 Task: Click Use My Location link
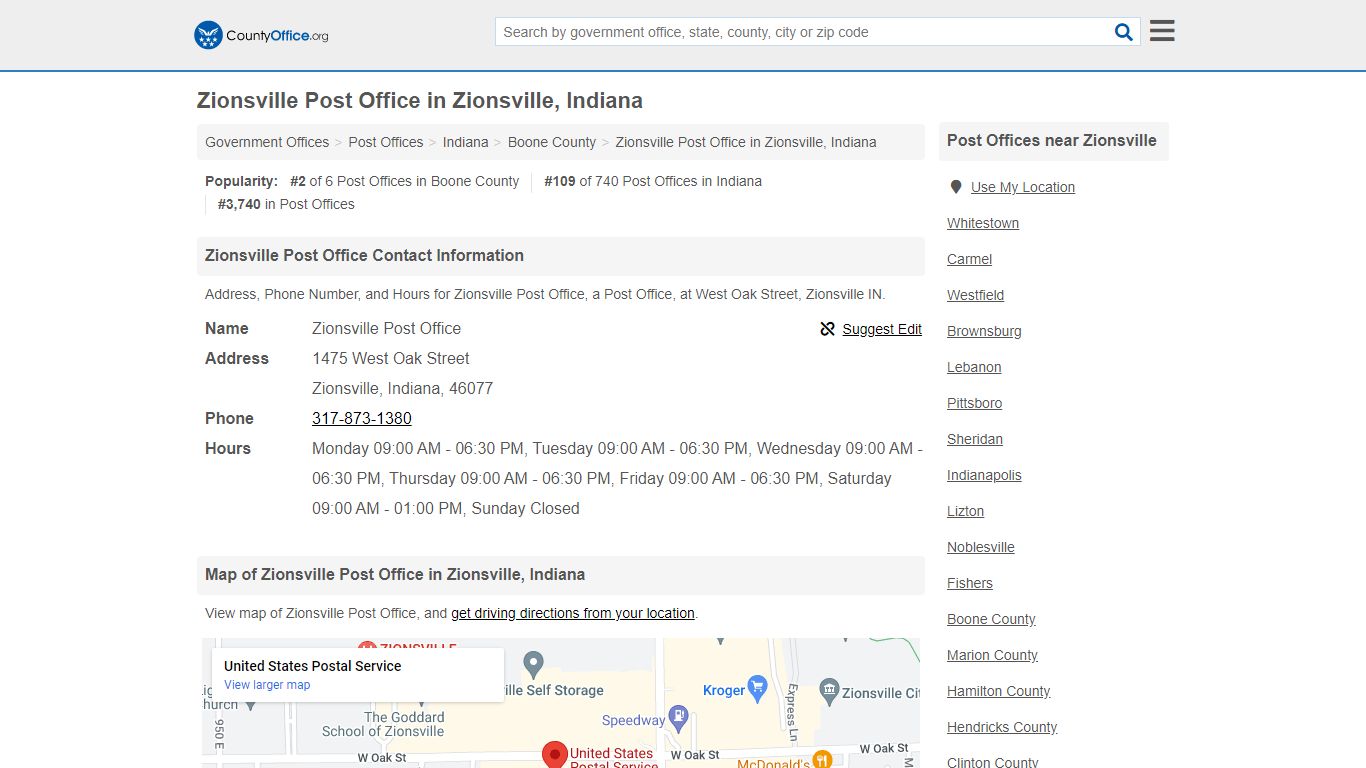coord(1023,187)
